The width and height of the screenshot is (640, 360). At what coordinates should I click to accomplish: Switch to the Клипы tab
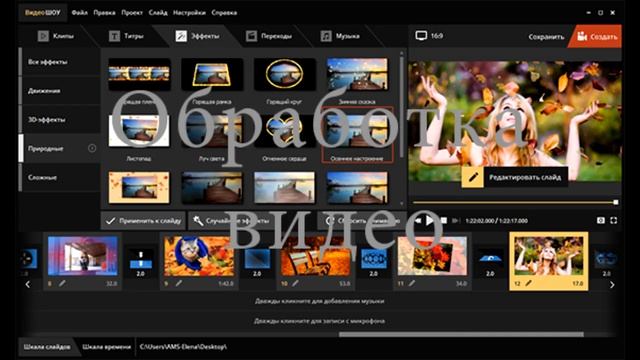point(56,36)
